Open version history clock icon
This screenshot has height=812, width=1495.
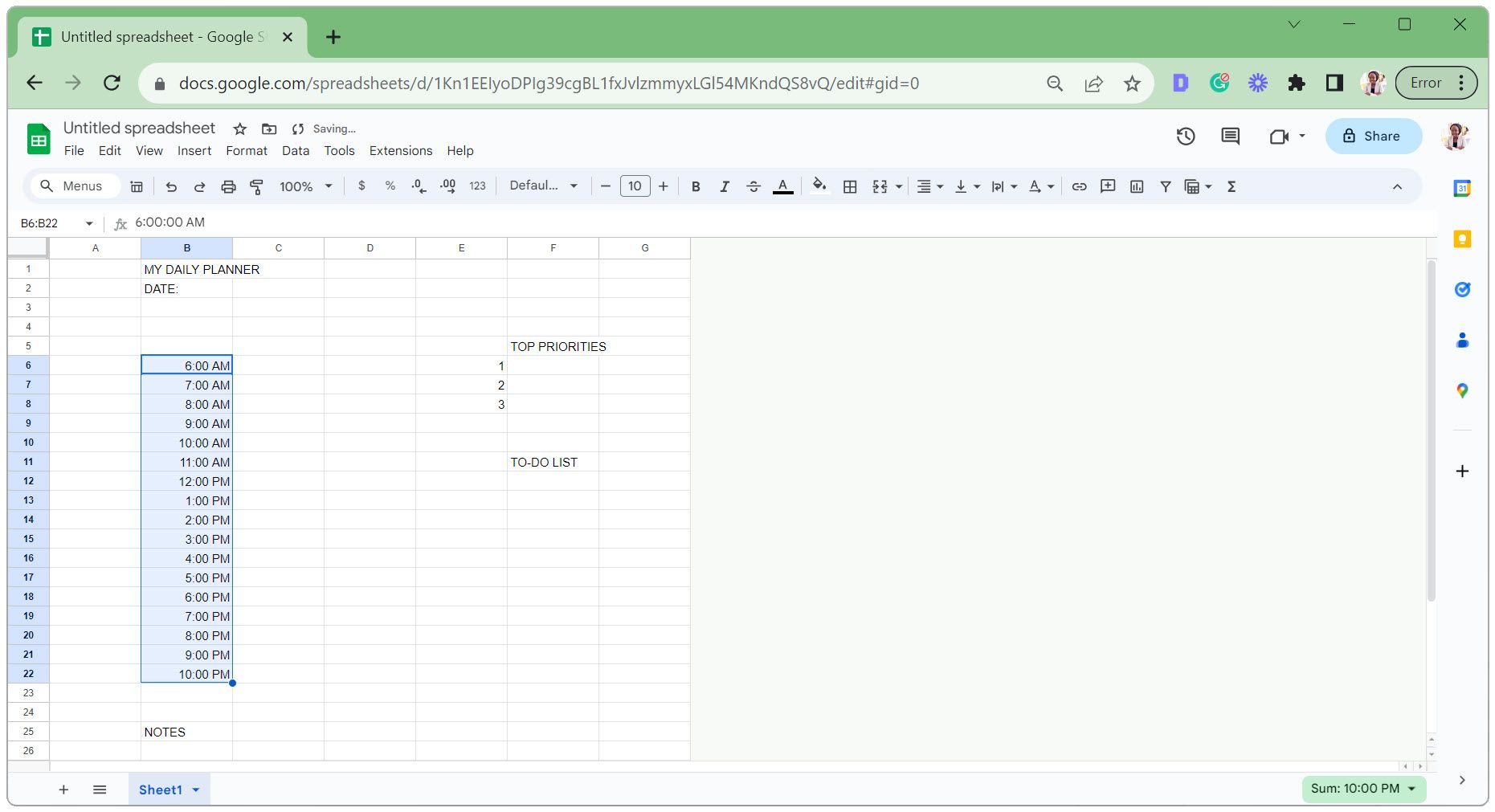pyautogui.click(x=1185, y=137)
